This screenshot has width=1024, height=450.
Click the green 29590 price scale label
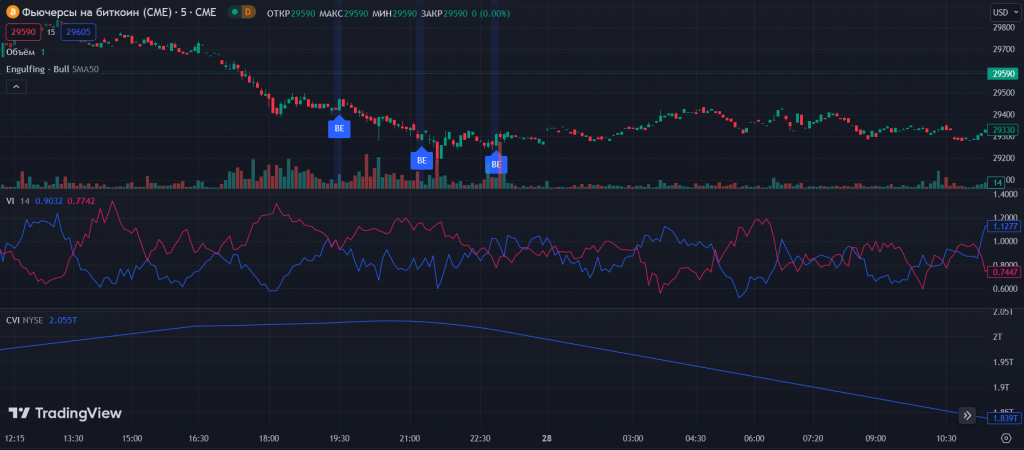click(x=1002, y=73)
